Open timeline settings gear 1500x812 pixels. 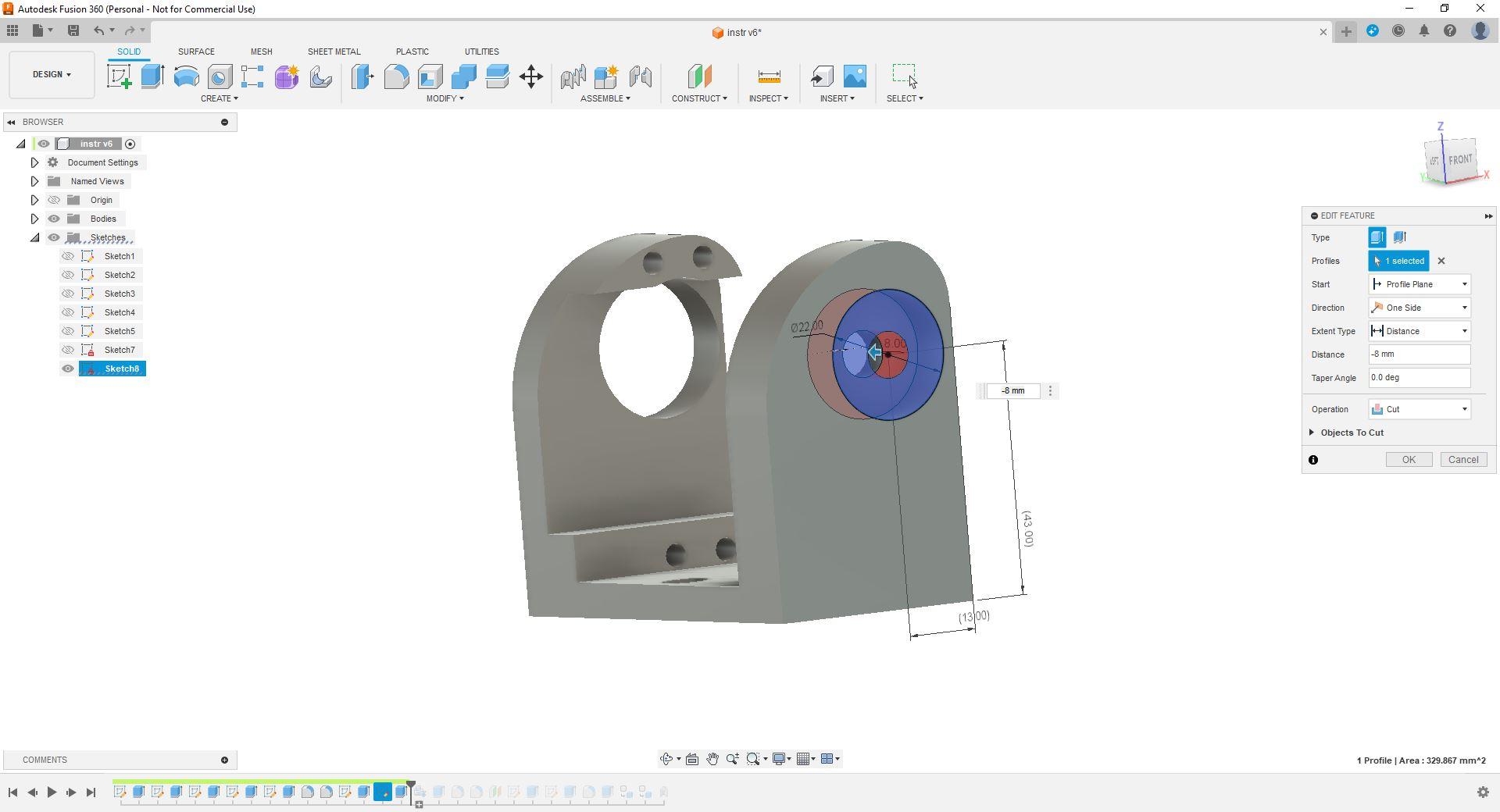pyautogui.click(x=1483, y=792)
